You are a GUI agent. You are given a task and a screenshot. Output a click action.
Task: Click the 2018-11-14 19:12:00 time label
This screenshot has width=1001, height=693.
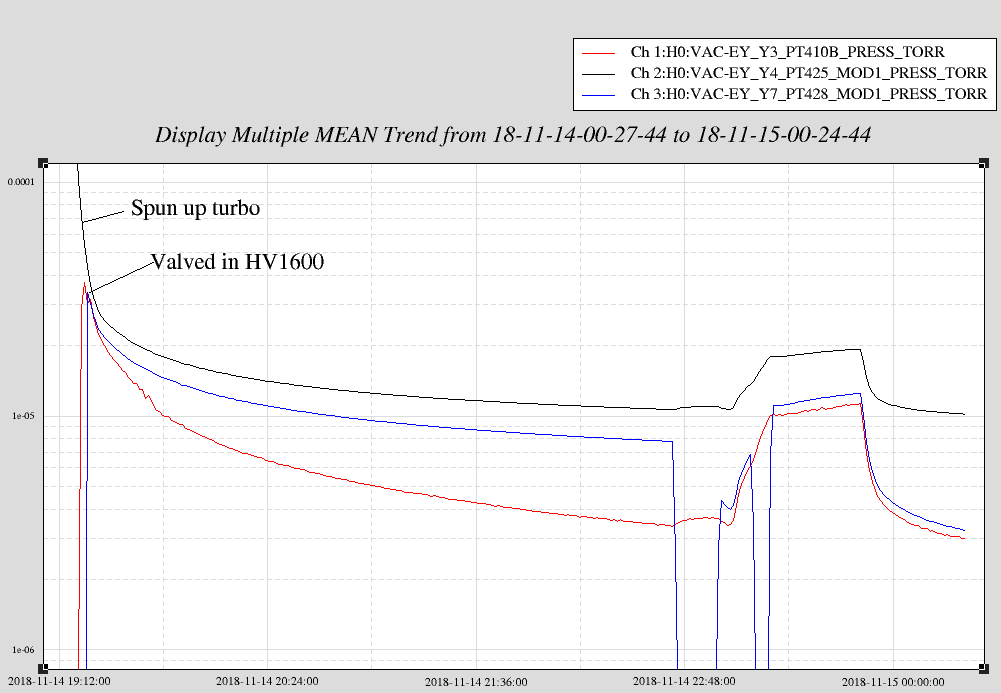(x=59, y=682)
